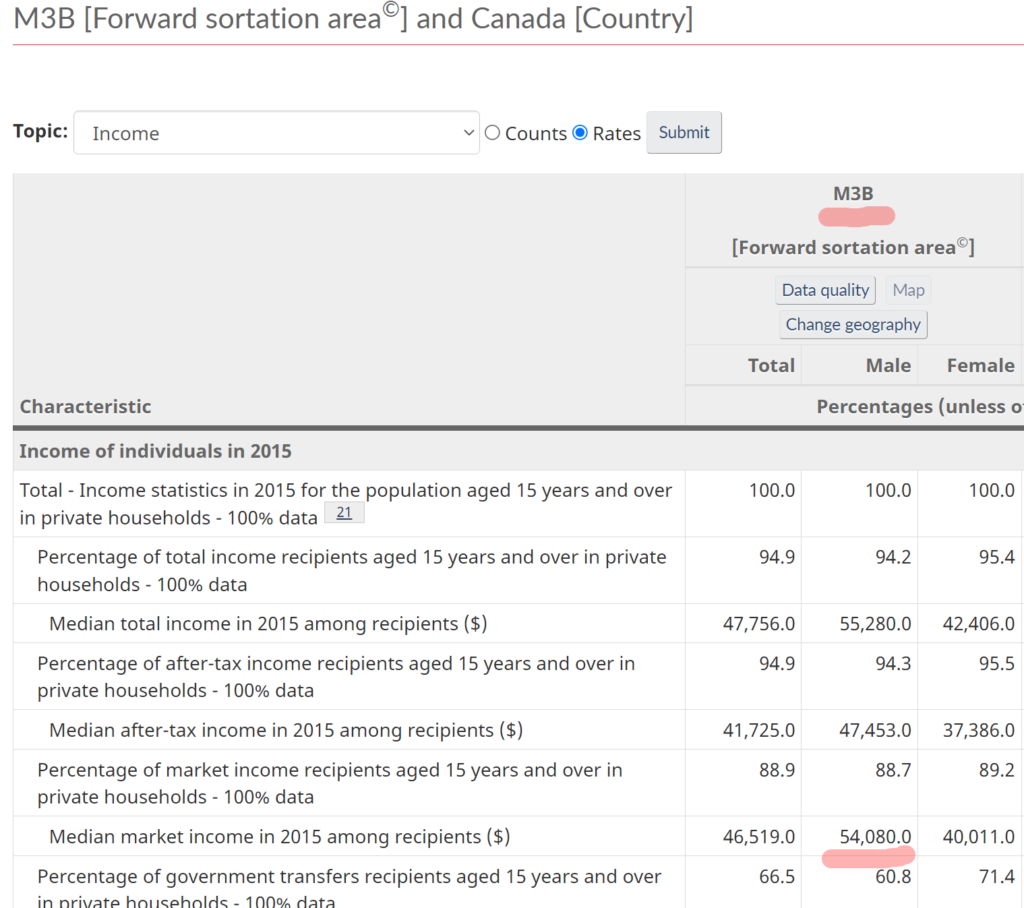
Task: Click the Male median after-tax value 47,453.0
Action: tap(875, 730)
